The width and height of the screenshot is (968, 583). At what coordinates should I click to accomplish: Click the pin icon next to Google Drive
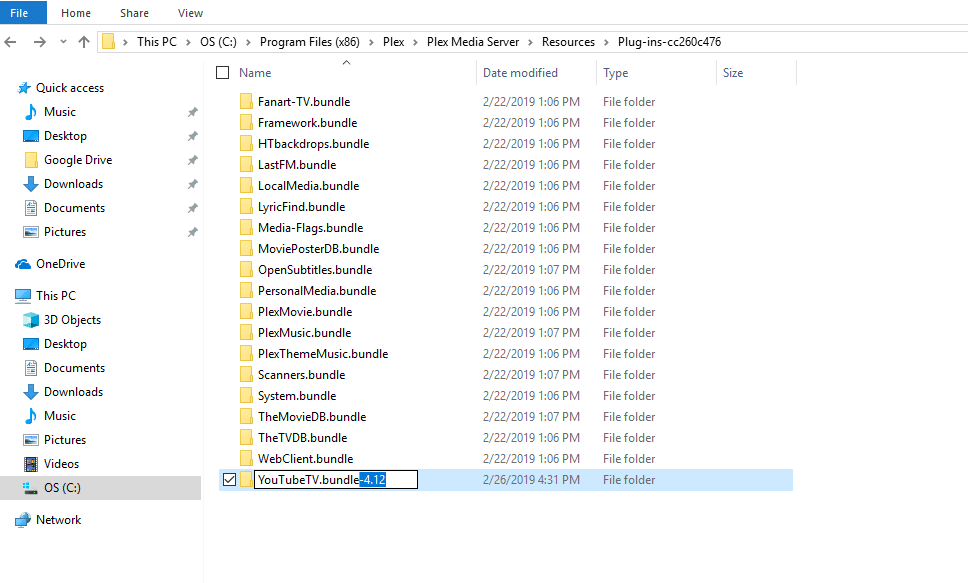coord(193,160)
